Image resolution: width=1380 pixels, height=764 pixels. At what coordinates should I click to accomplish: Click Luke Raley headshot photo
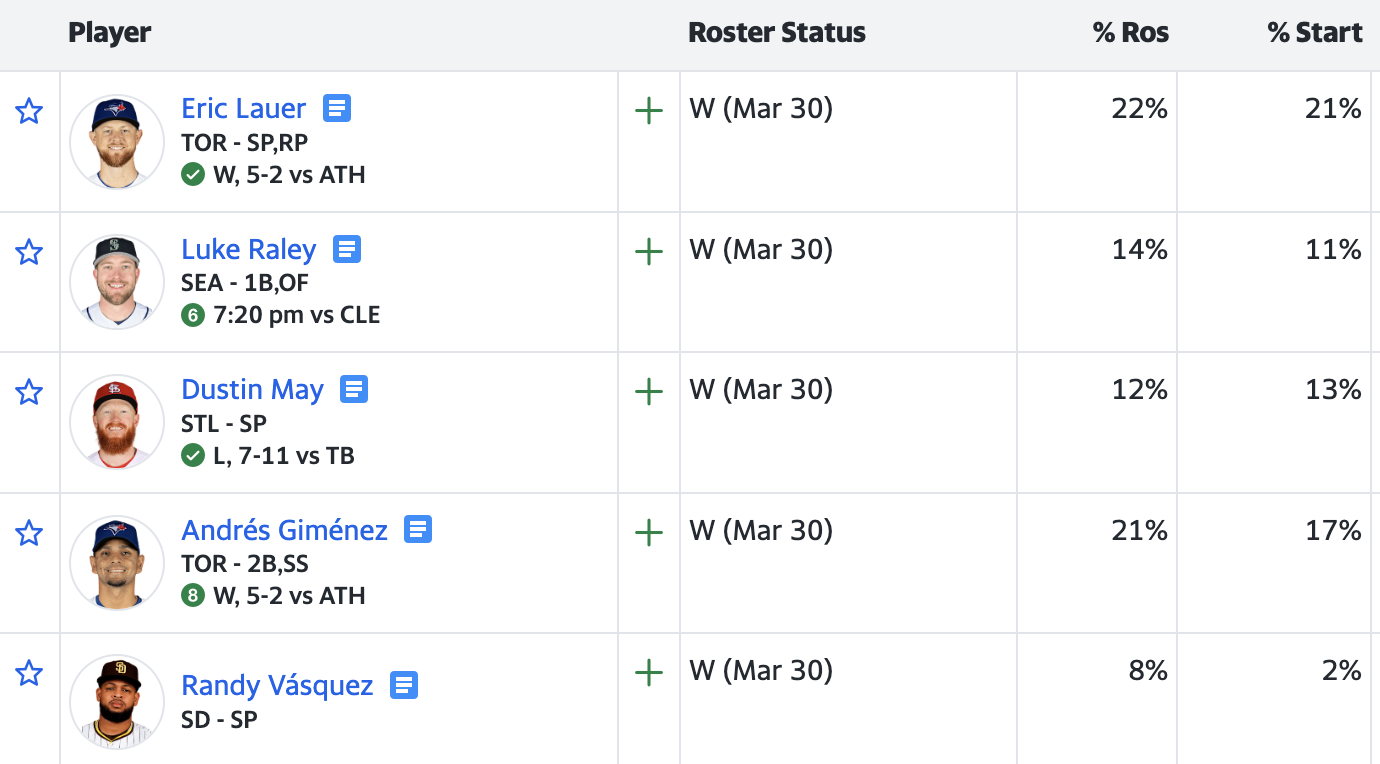[117, 282]
